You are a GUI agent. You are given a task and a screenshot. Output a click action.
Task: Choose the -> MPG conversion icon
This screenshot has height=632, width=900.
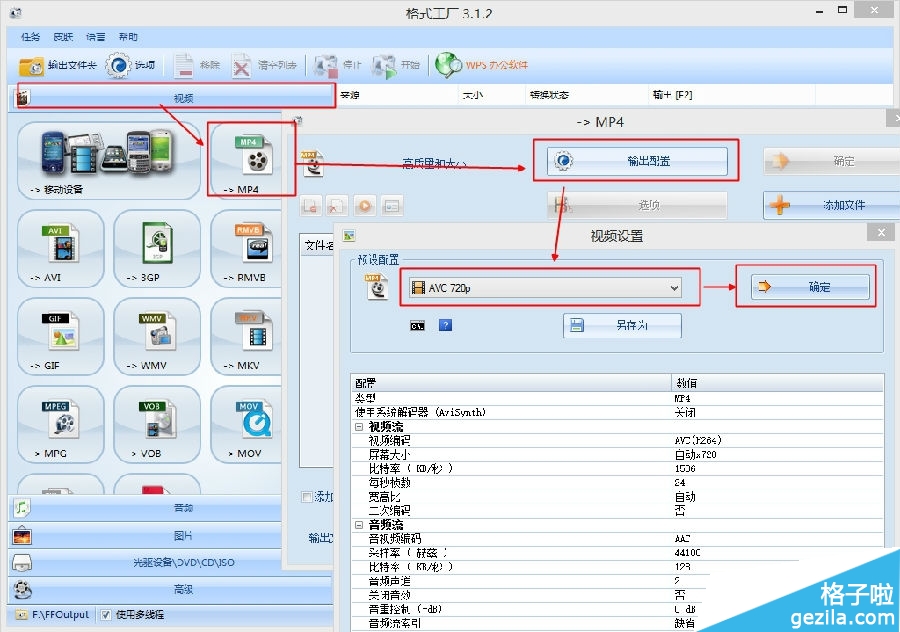tap(61, 424)
